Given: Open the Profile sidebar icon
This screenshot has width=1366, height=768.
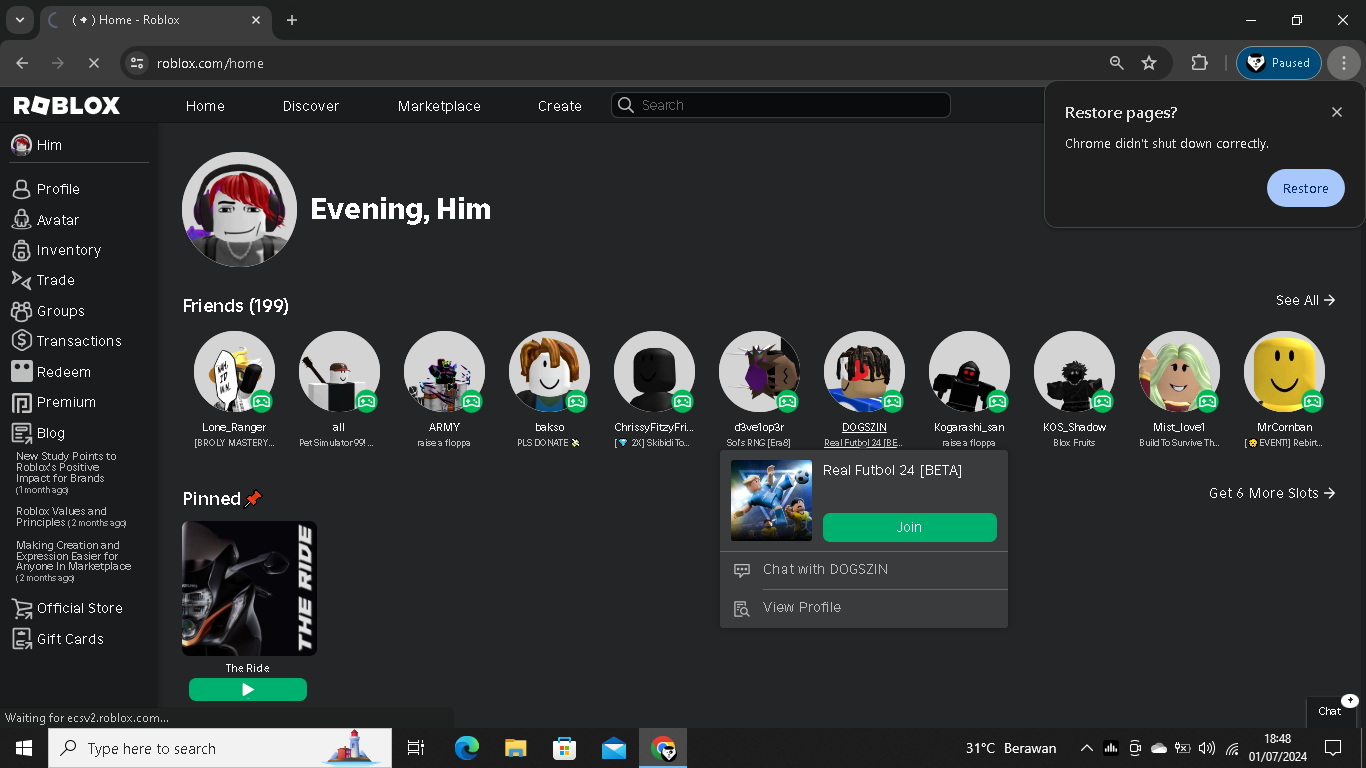Looking at the screenshot, I should pos(21,189).
